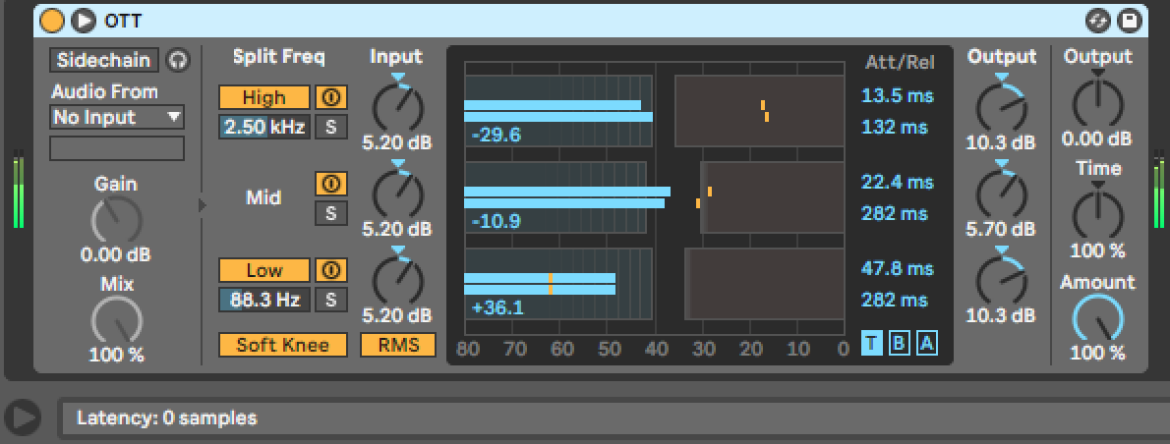Click the 2.50 kHz split frequency field

tap(264, 127)
